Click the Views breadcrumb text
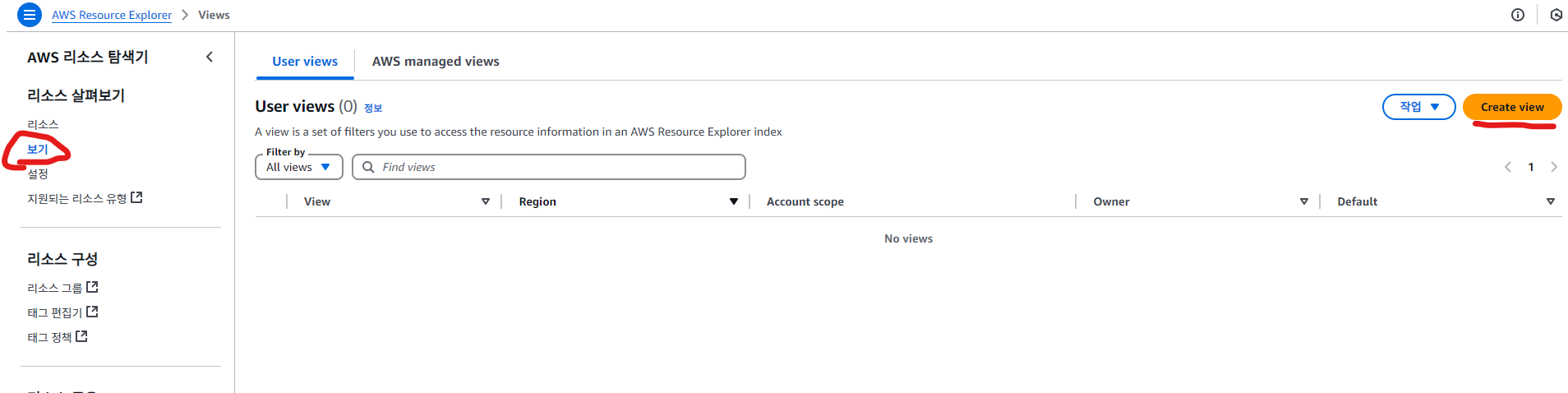 pos(214,15)
